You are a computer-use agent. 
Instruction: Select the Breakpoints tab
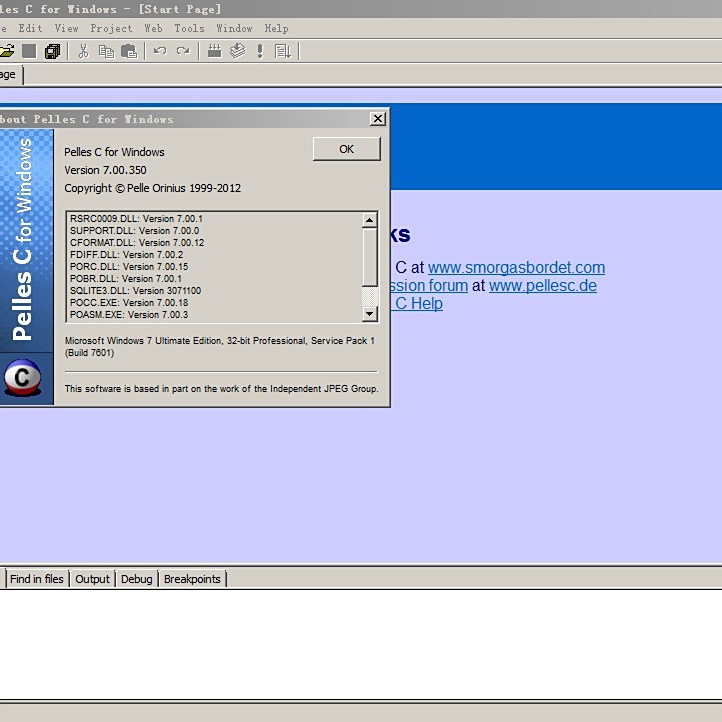tap(192, 579)
